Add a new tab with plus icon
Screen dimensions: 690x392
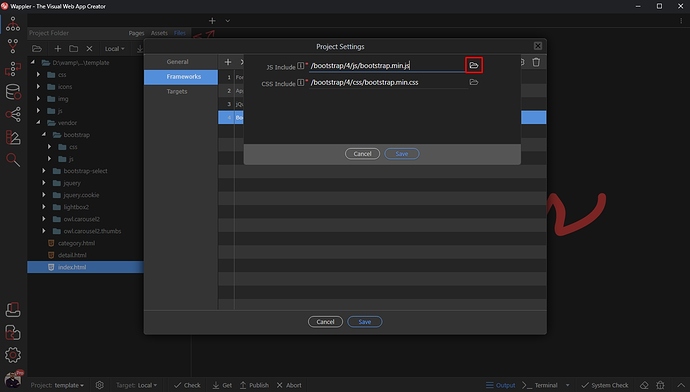pyautogui.click(x=212, y=21)
